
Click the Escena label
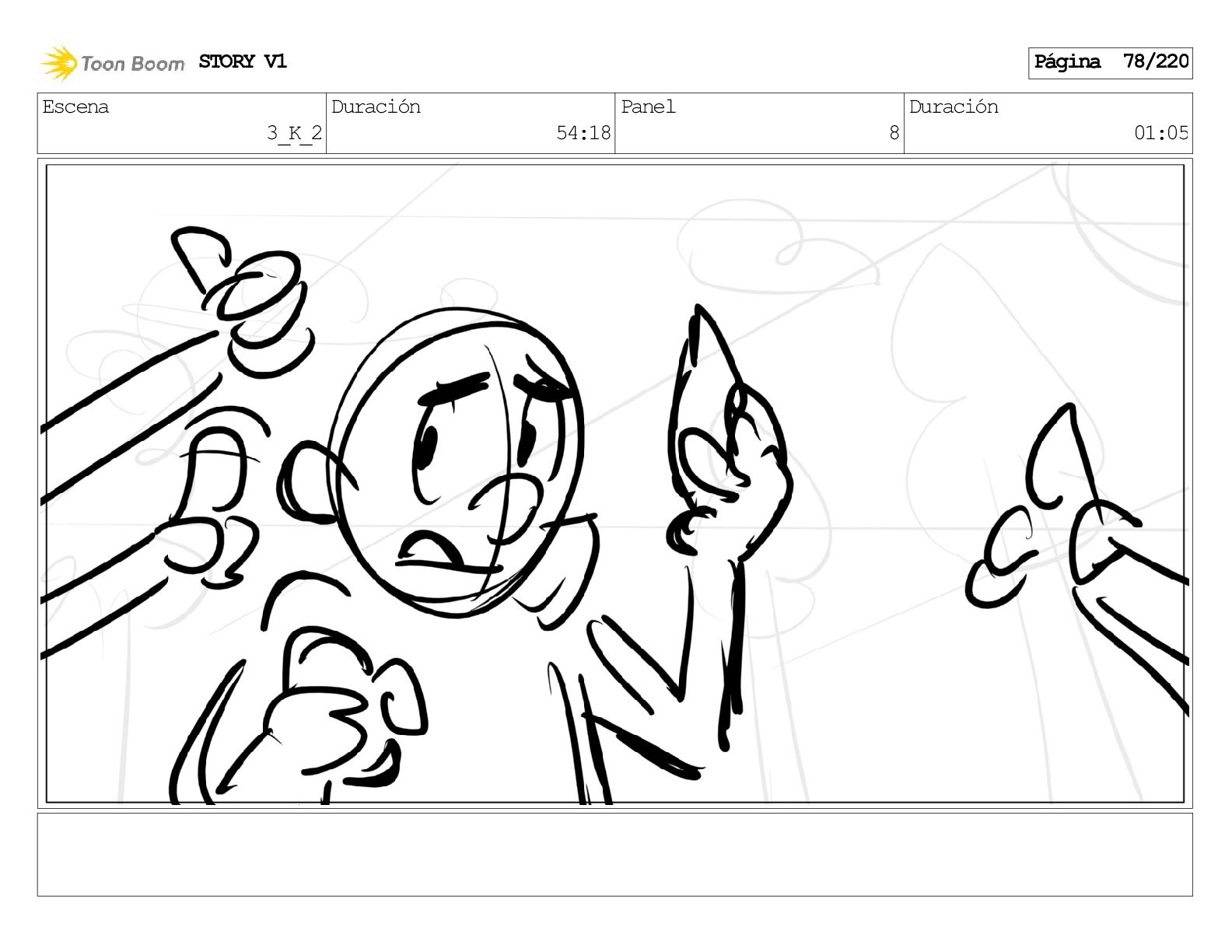(x=75, y=107)
